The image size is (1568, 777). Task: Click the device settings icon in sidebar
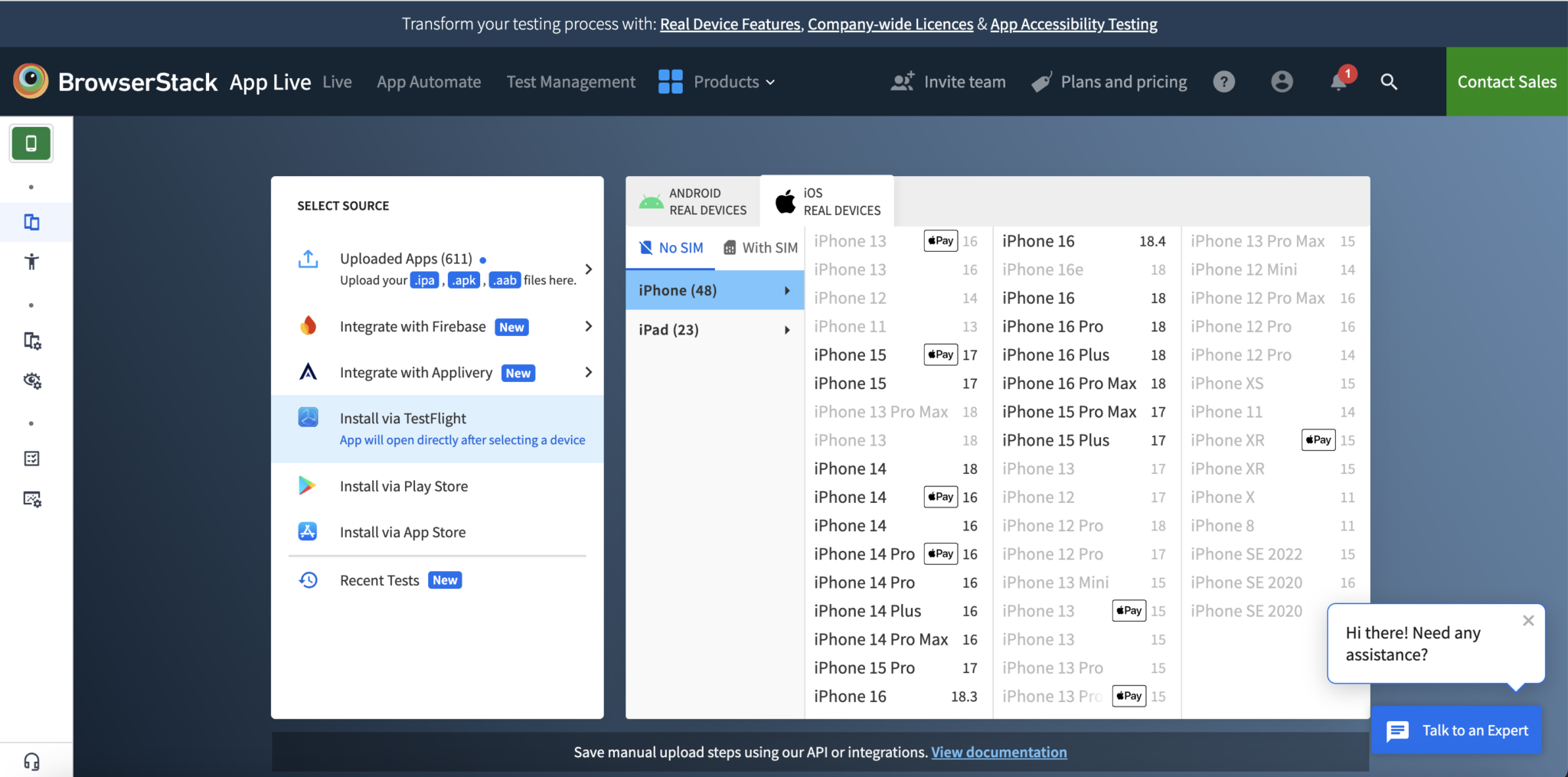pyautogui.click(x=31, y=341)
